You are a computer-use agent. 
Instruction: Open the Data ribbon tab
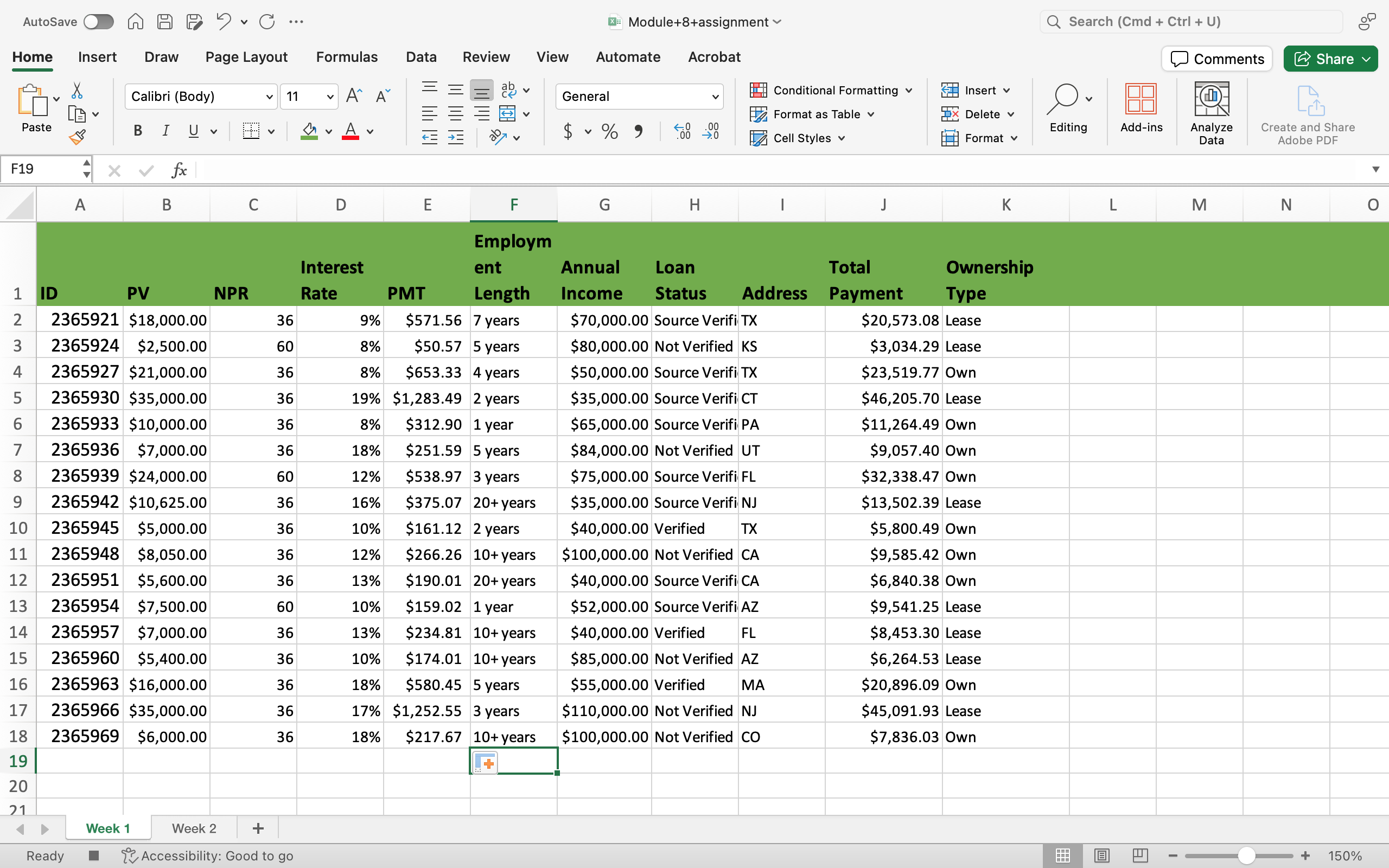coord(420,57)
